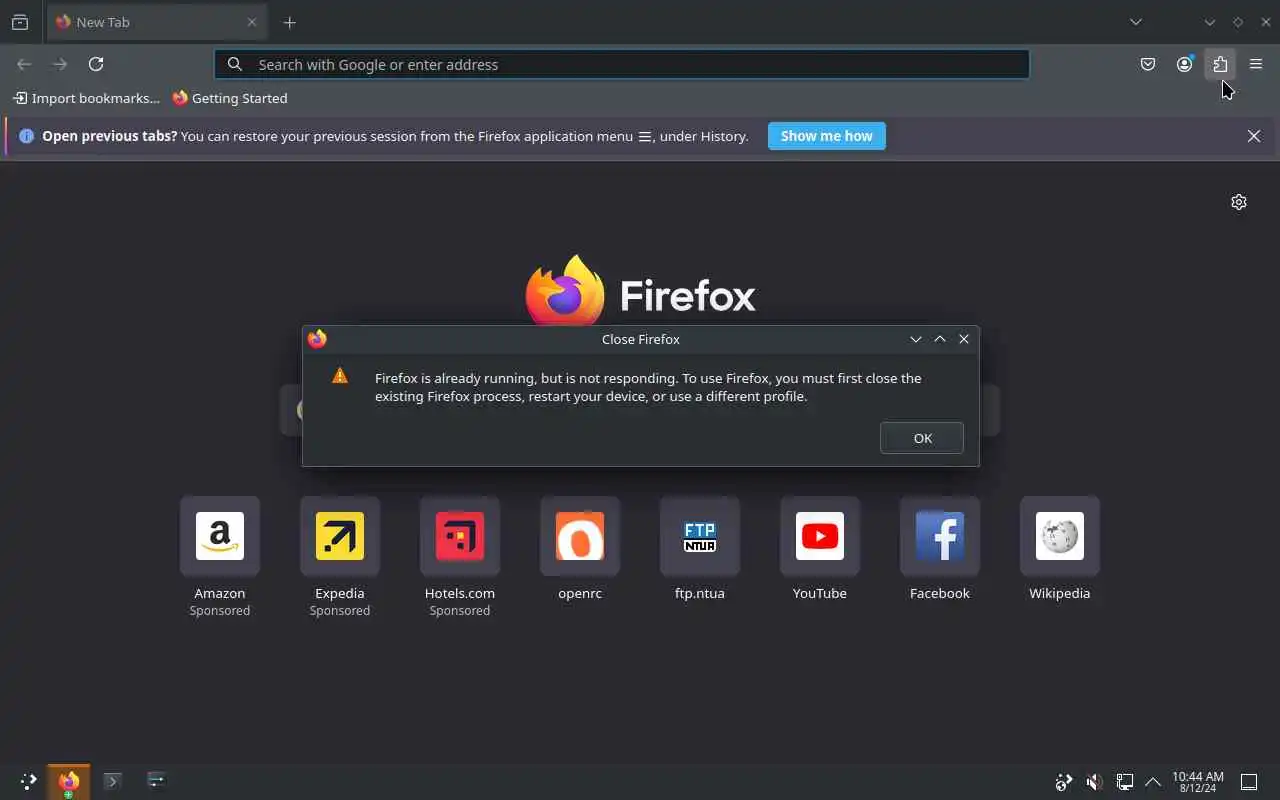
Task: Open the taskbar settings sliders icon
Action: tap(156, 780)
